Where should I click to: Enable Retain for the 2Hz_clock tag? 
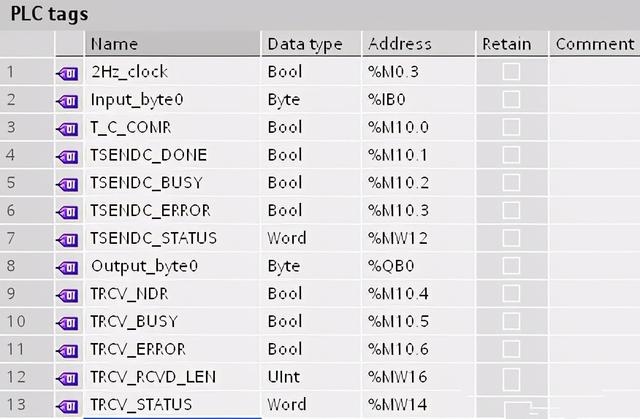511,72
